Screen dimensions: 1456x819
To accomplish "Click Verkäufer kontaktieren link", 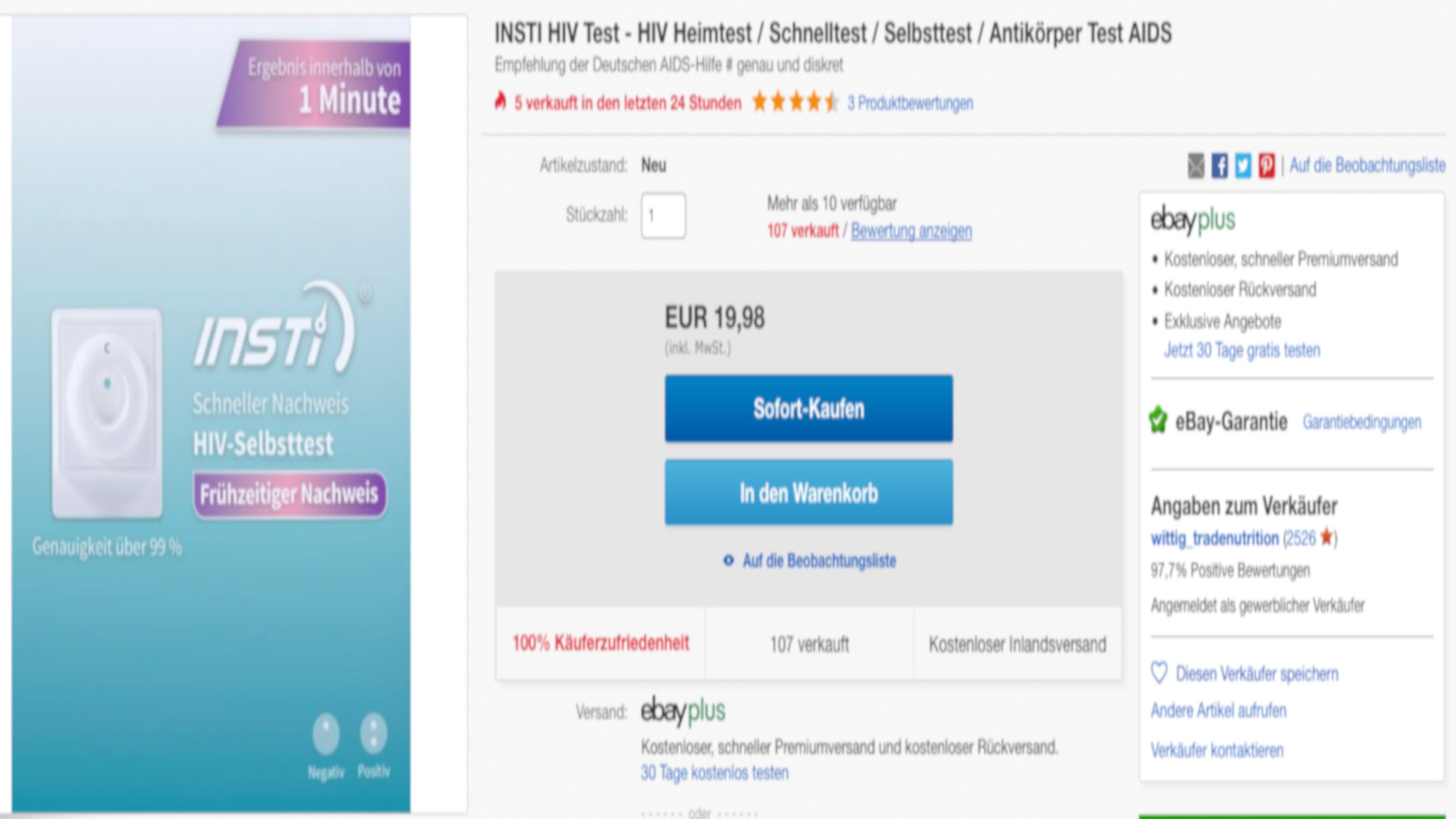I will click(1217, 751).
